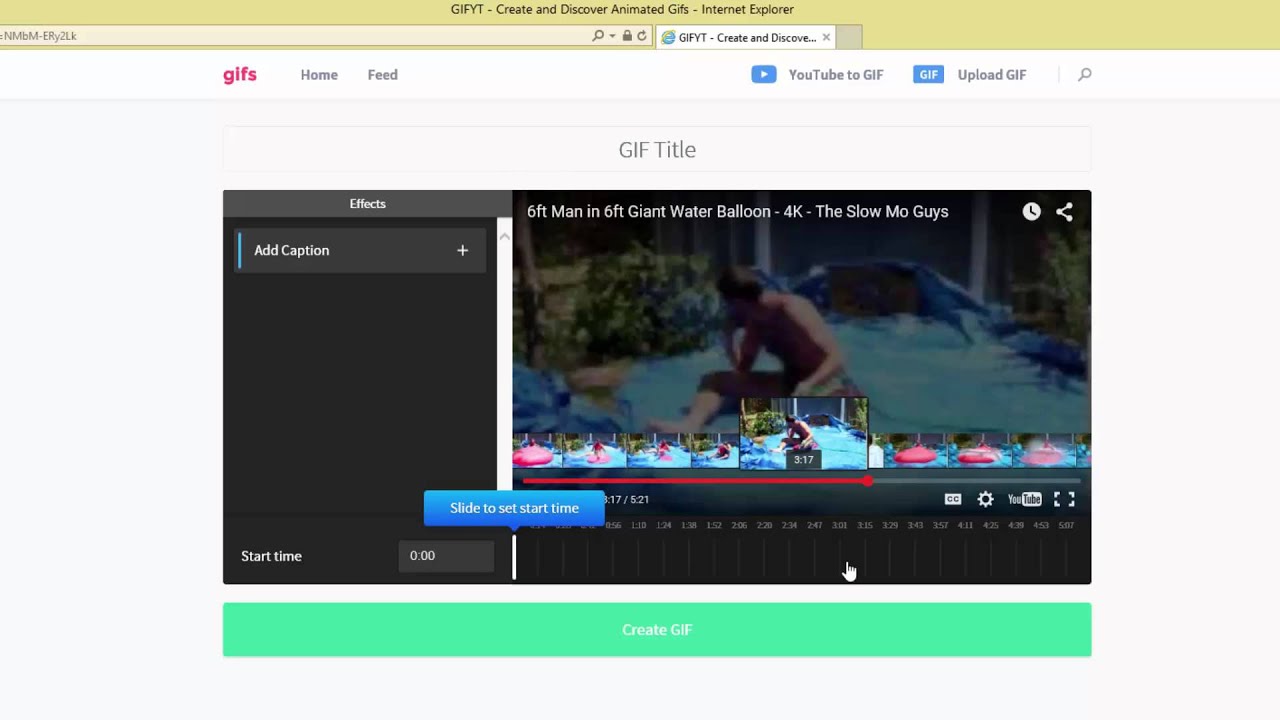Click the 1:24 mark on timeline
This screenshot has height=720, width=1280.
tap(663, 526)
